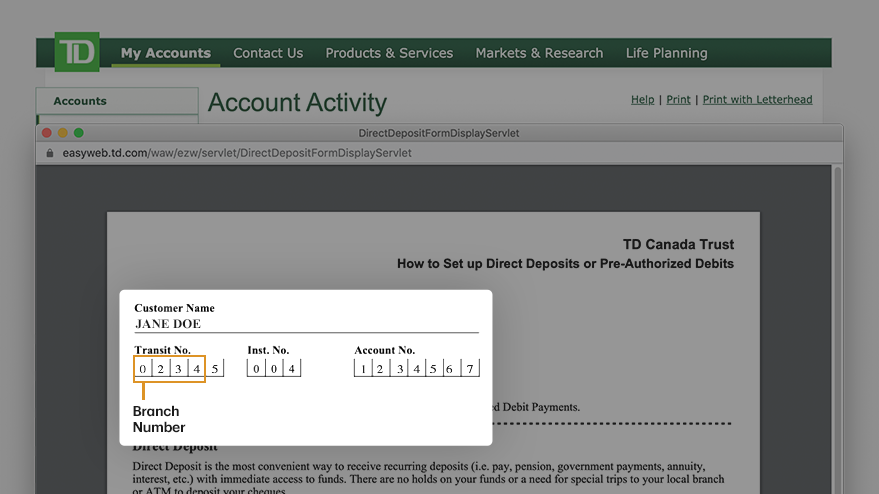879x494 pixels.
Task: Click the DirectDepositFormDisplayServlet window title
Action: click(x=439, y=133)
